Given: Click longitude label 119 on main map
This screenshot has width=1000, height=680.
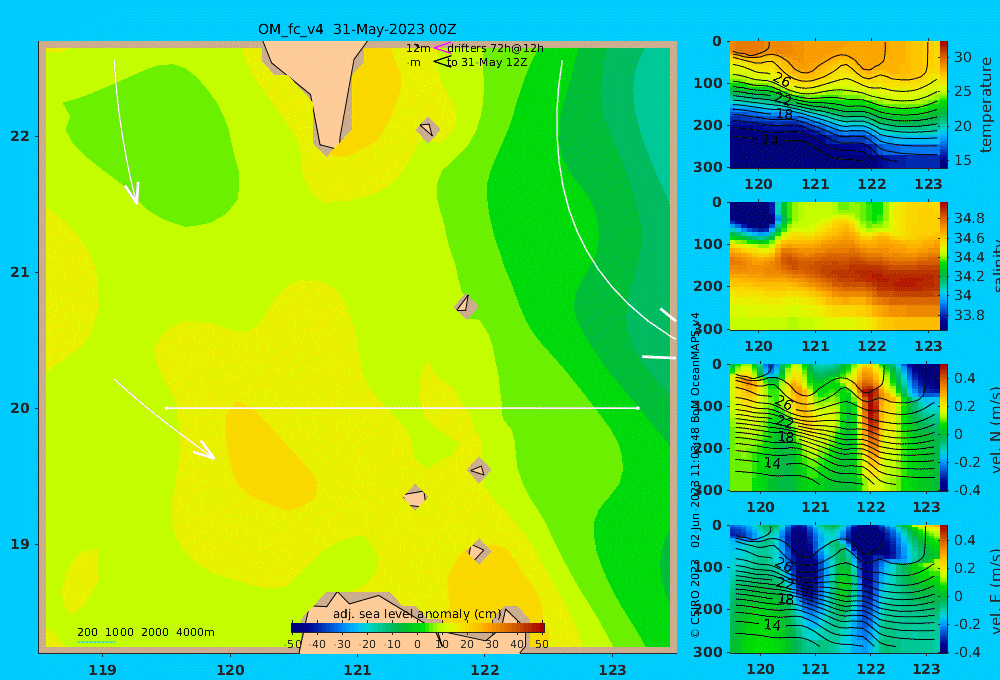Looking at the screenshot, I should pyautogui.click(x=102, y=670).
